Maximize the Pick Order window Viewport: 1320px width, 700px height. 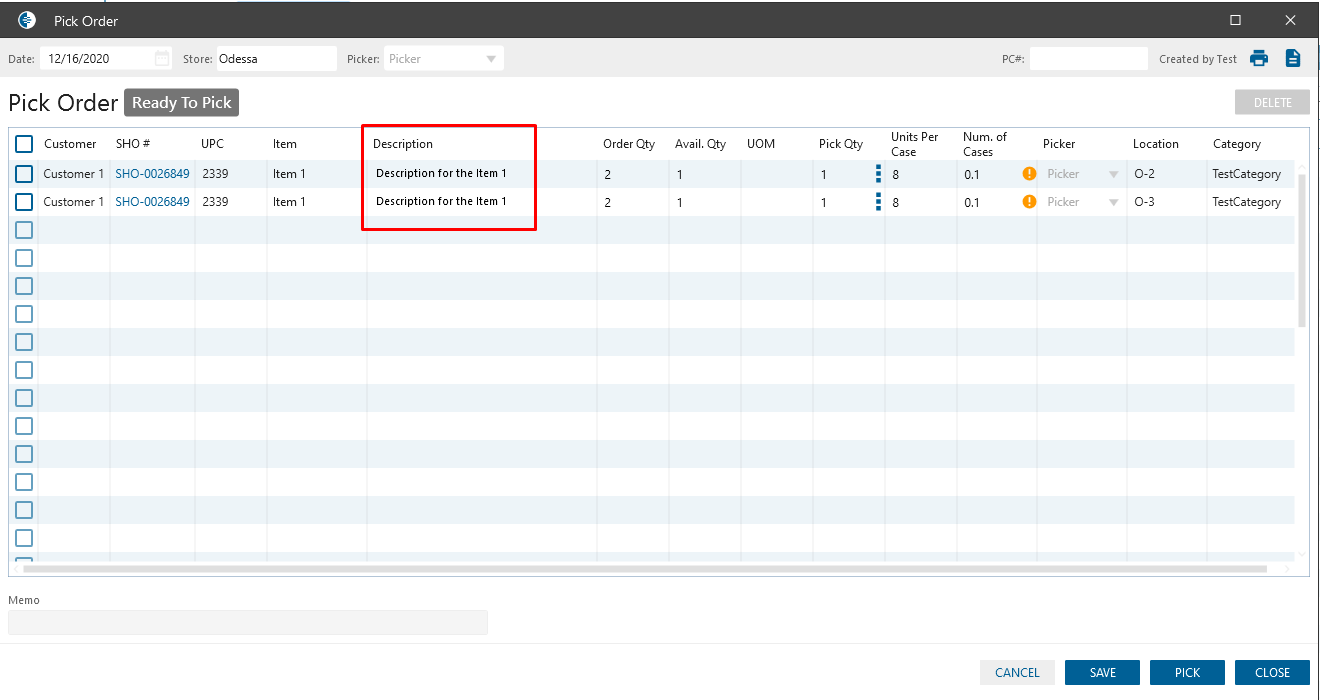[1236, 20]
